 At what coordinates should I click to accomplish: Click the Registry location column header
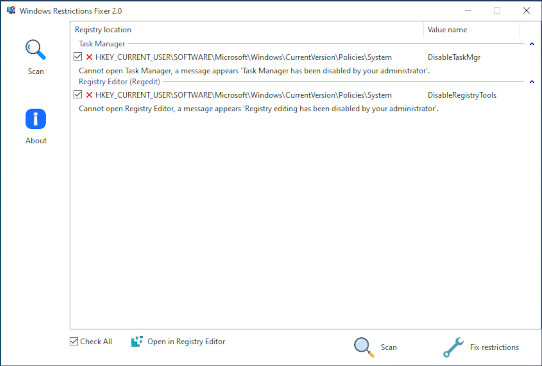coord(247,30)
